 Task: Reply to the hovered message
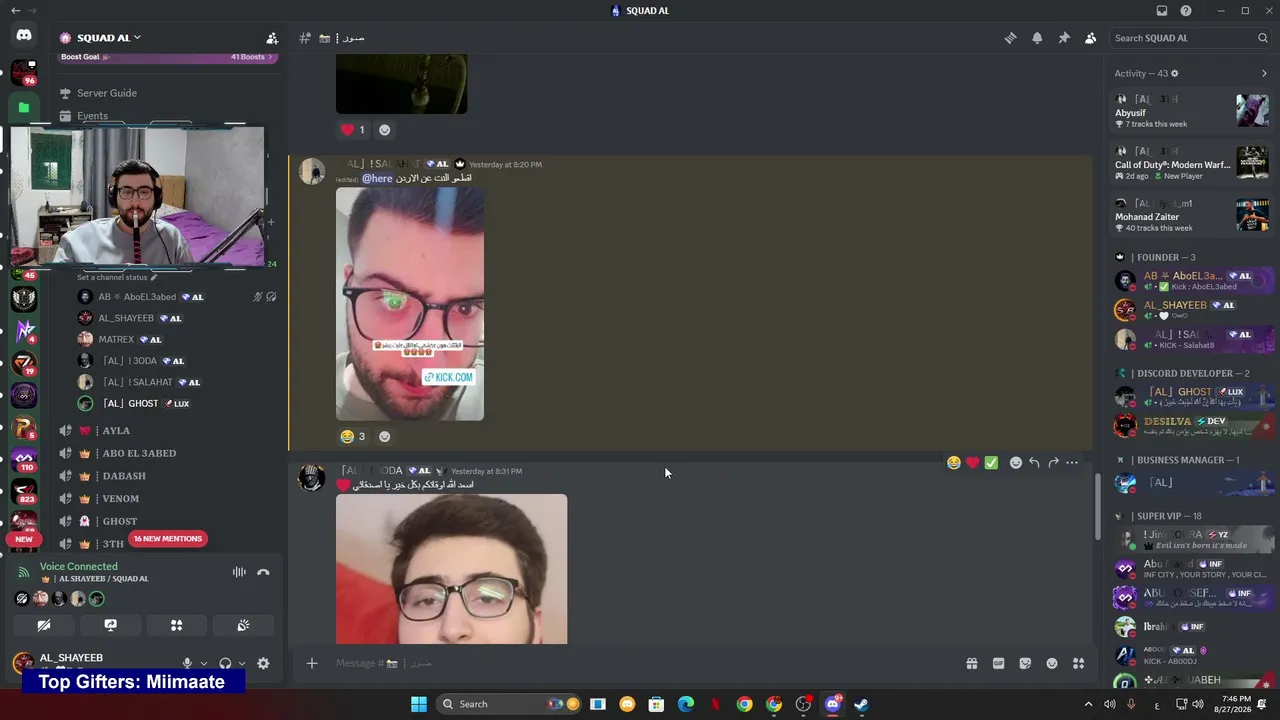pos(1034,463)
